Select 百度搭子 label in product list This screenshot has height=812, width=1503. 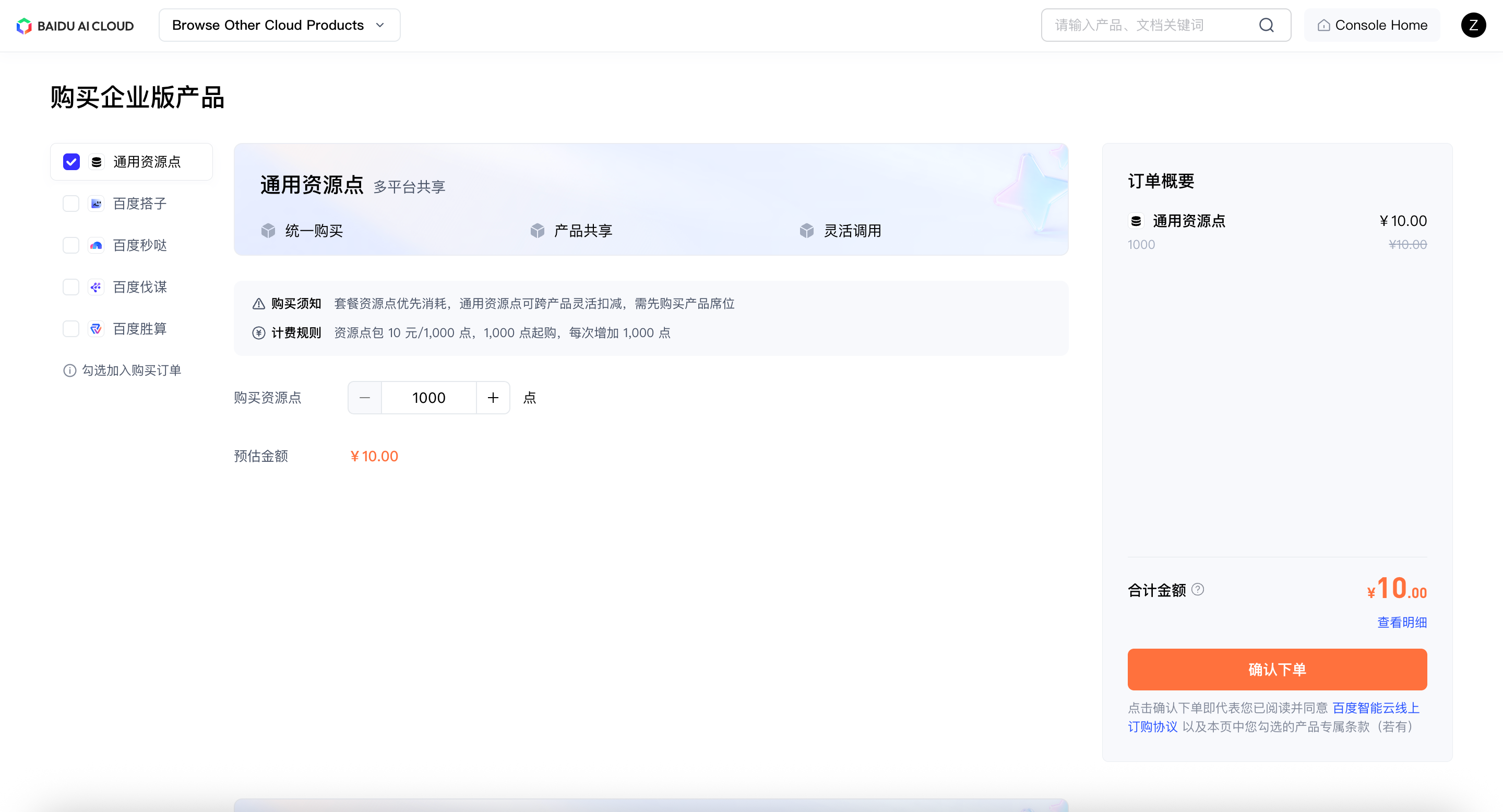click(x=140, y=204)
